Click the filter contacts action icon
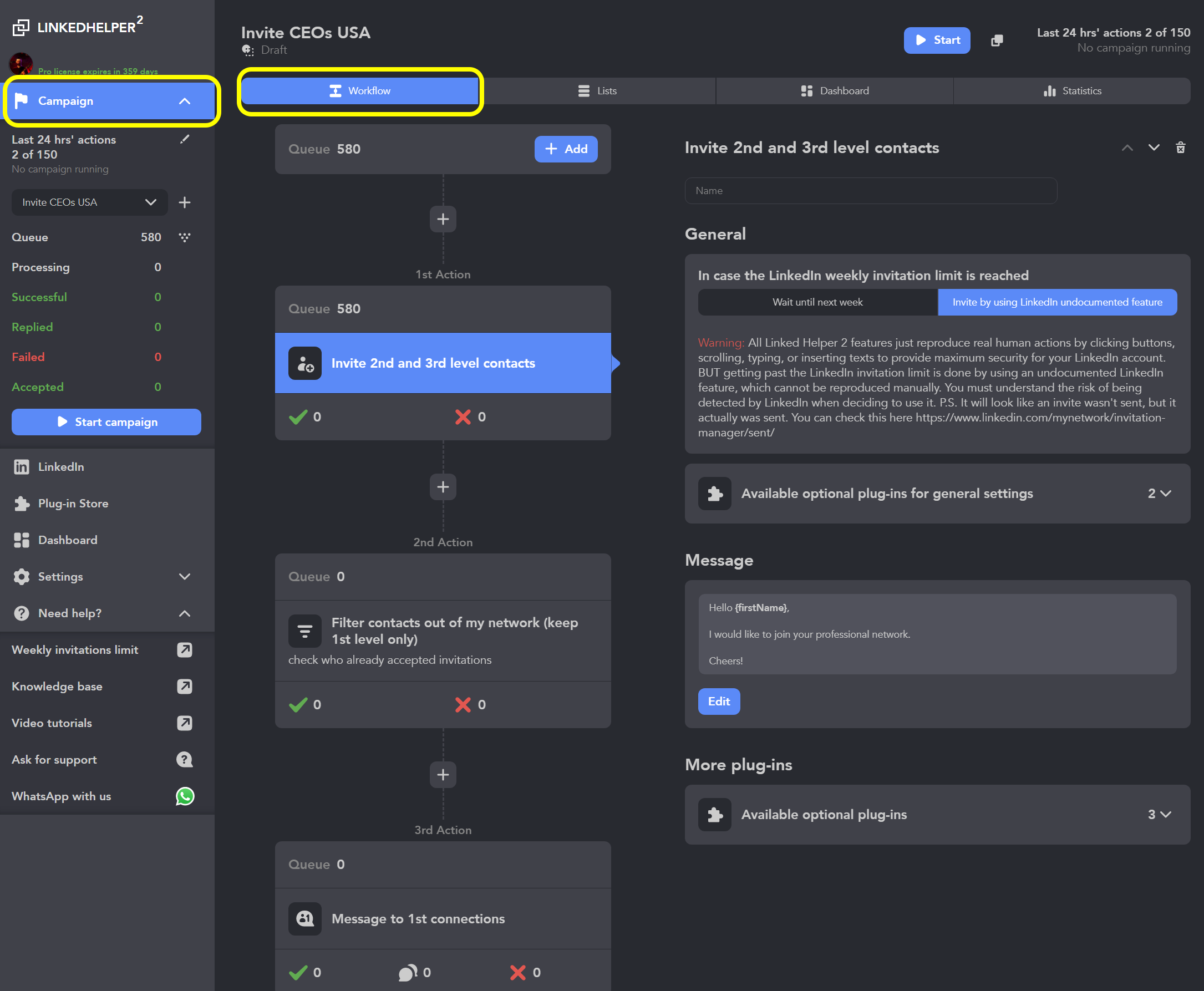The image size is (1204, 991). click(305, 631)
